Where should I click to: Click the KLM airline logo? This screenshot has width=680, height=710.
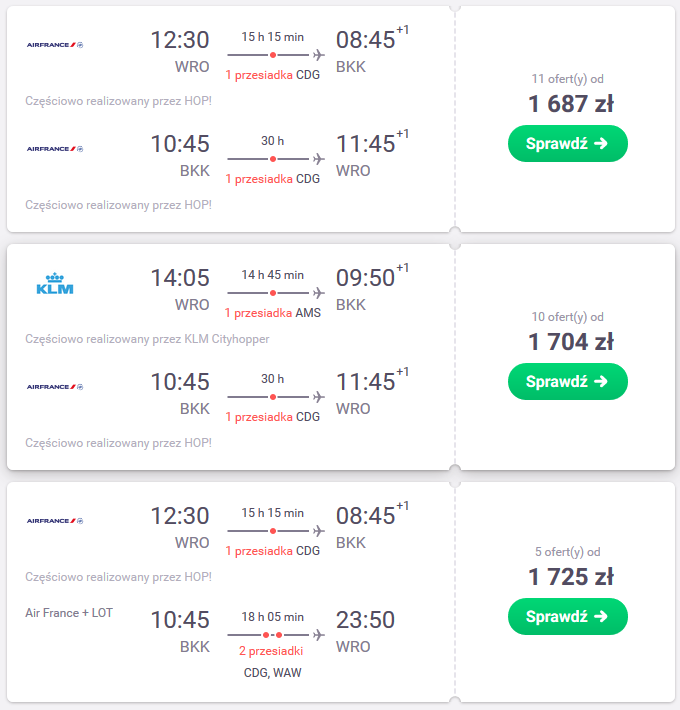coord(55,284)
